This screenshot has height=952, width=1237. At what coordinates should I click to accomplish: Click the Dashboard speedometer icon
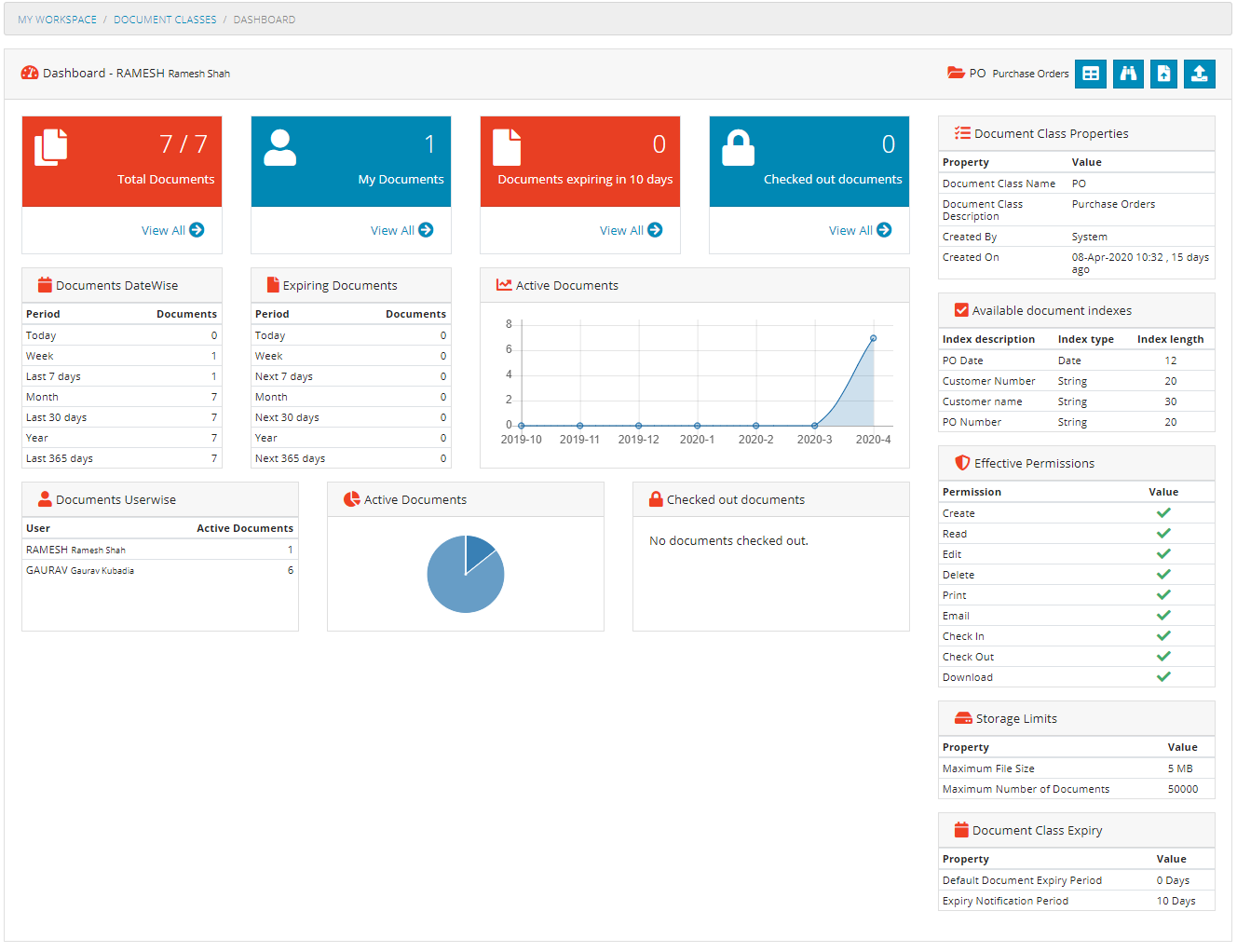pyautogui.click(x=30, y=73)
